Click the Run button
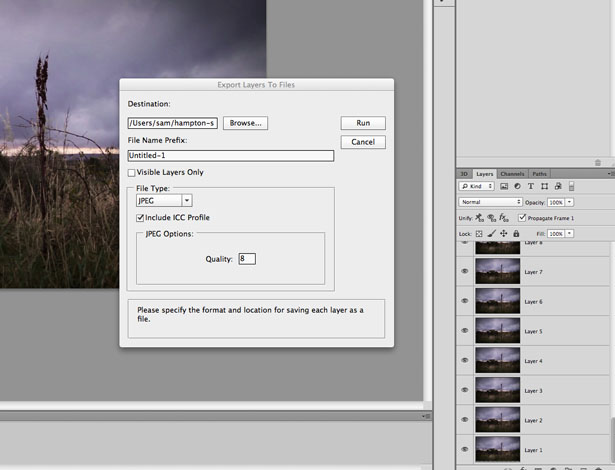The height and width of the screenshot is (470, 615). pyautogui.click(x=363, y=123)
